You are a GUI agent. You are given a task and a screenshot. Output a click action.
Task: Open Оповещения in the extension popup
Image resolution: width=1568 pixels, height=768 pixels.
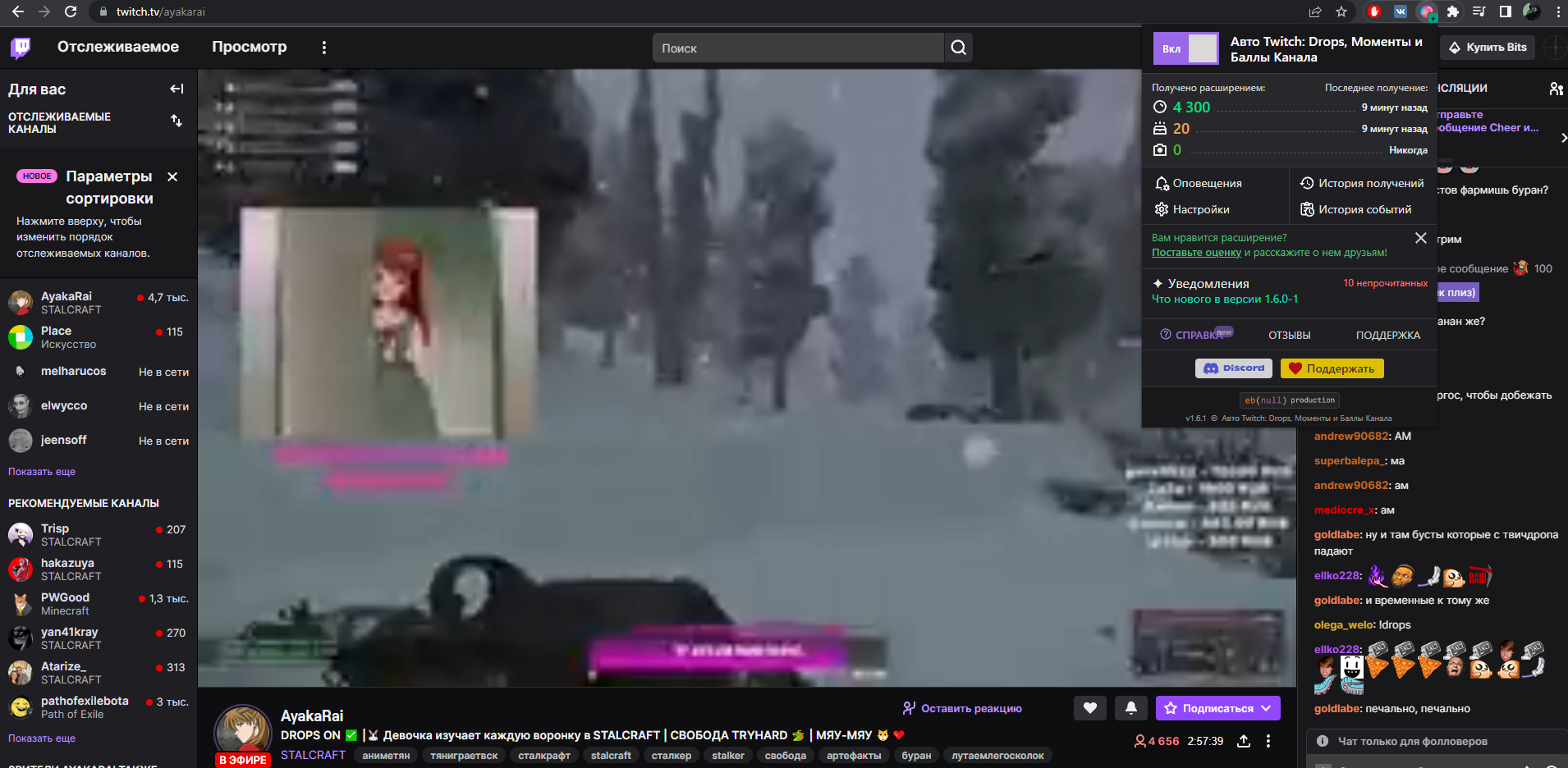click(1199, 183)
